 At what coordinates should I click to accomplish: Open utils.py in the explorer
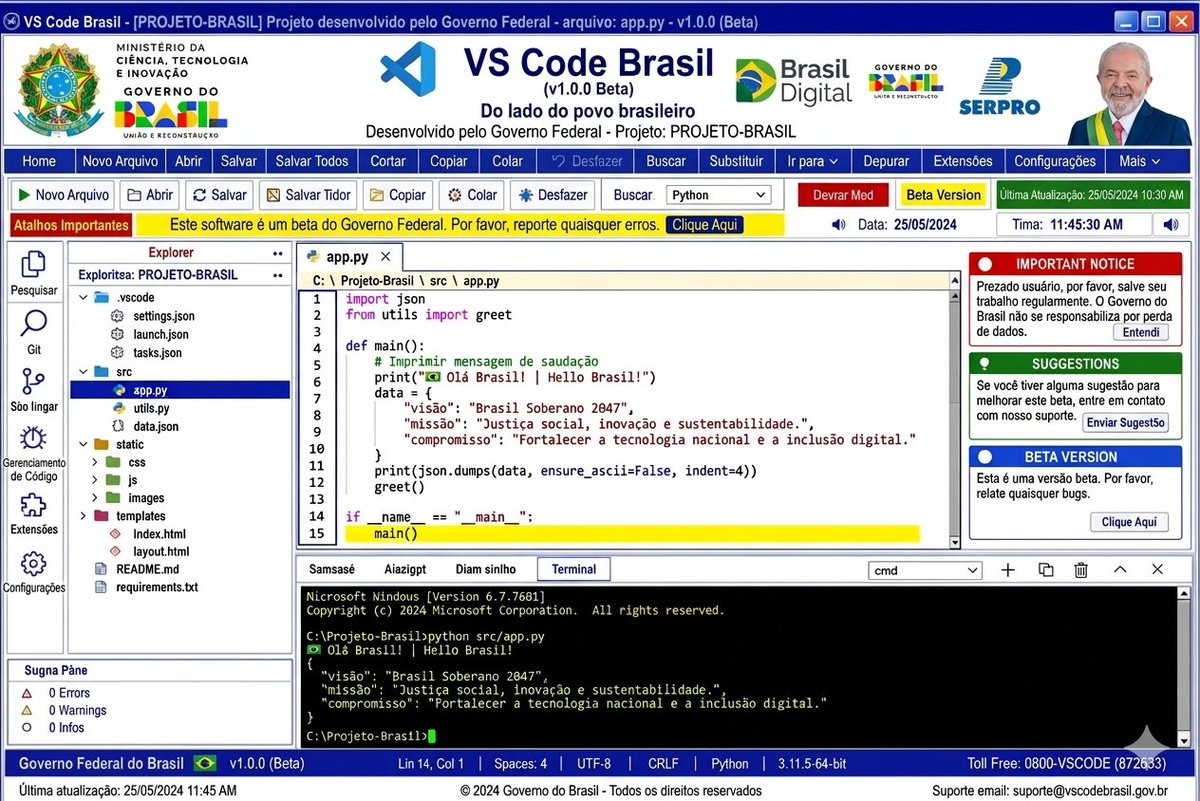[x=151, y=408]
